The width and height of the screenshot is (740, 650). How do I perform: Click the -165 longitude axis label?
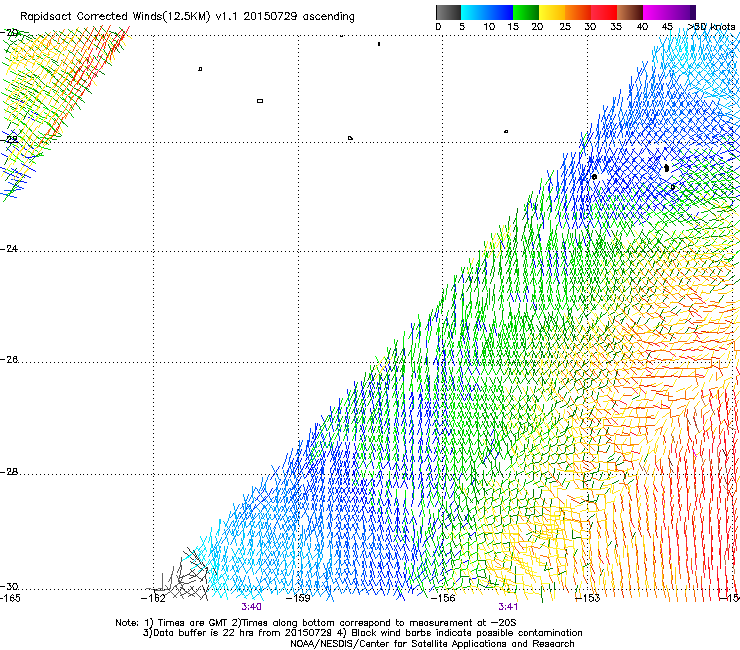(10, 598)
